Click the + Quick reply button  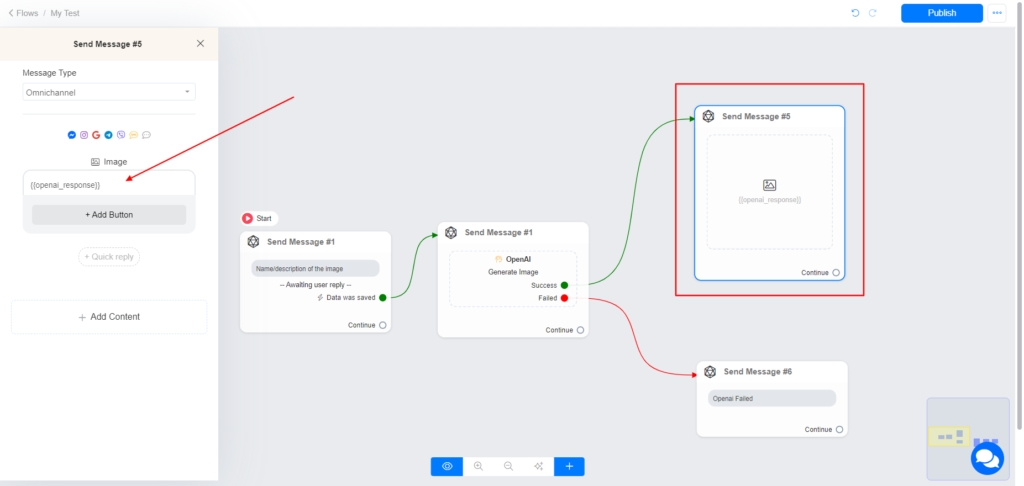pos(109,257)
